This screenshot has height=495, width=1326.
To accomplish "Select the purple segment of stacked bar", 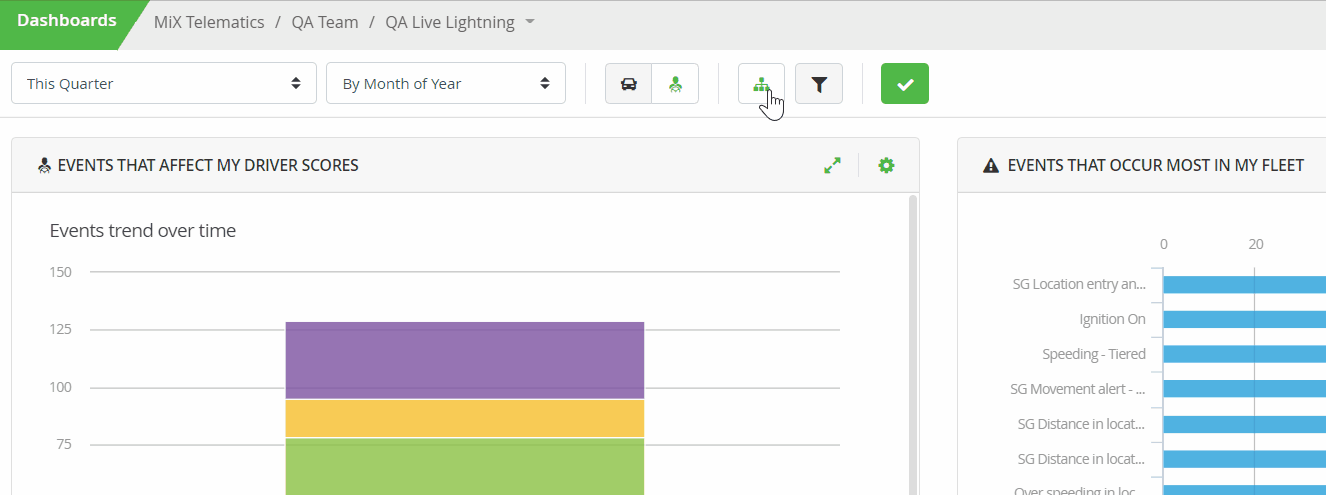I will point(465,360).
